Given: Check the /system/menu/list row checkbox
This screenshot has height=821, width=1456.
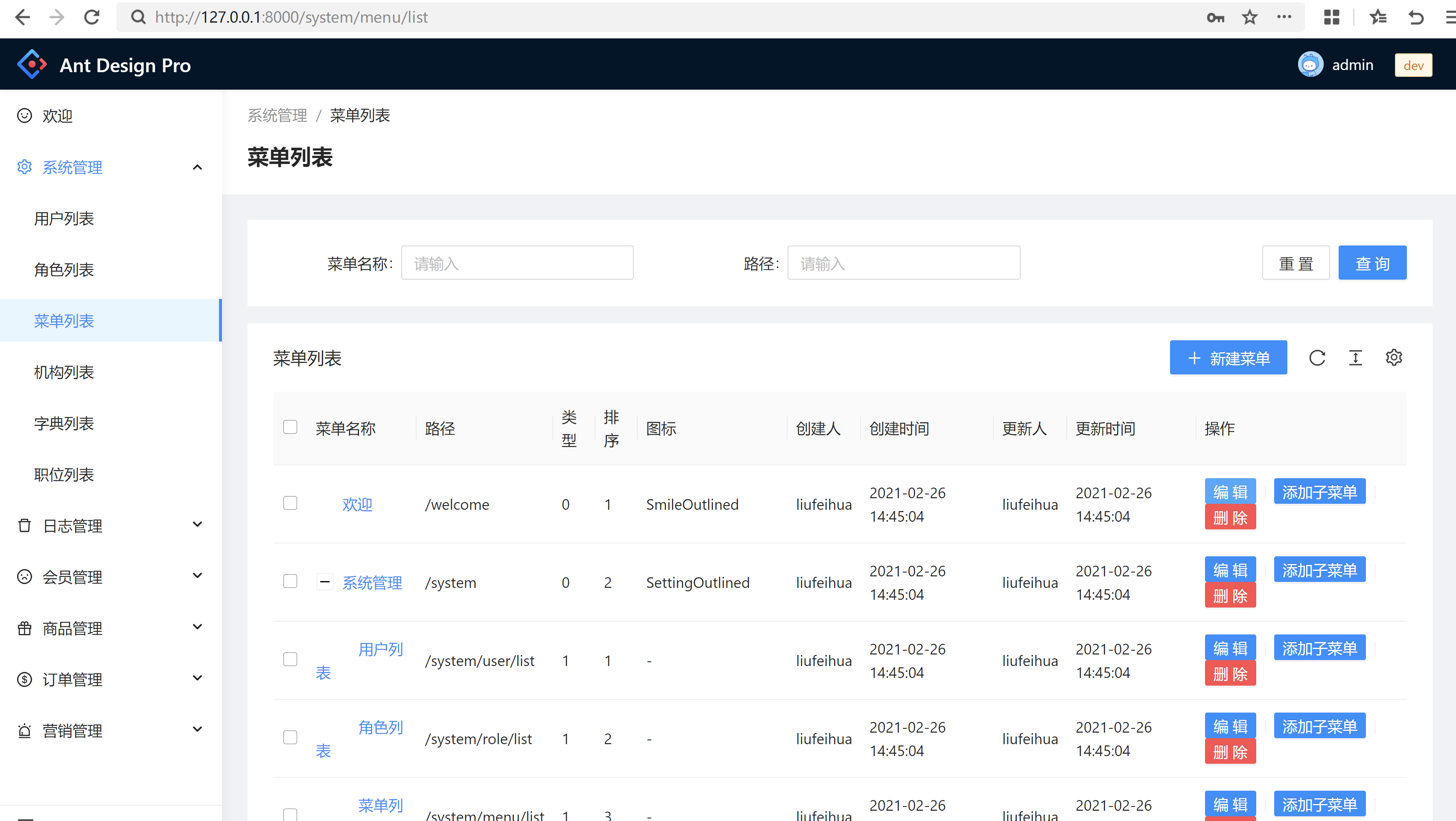Looking at the screenshot, I should (290, 814).
